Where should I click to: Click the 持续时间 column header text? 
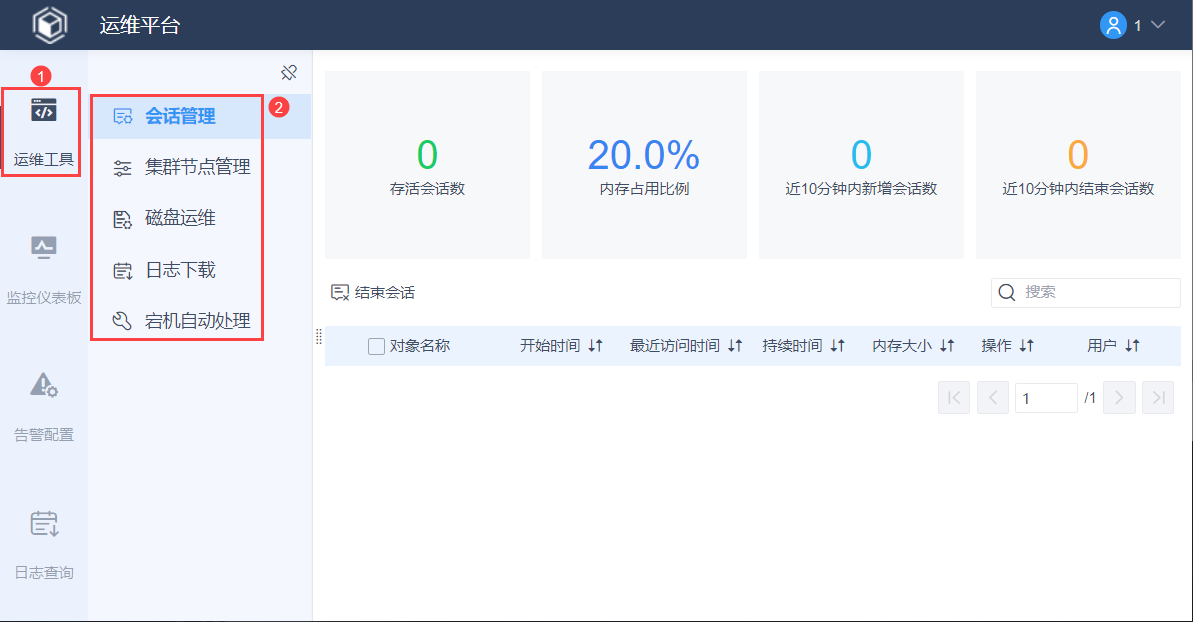coord(793,346)
